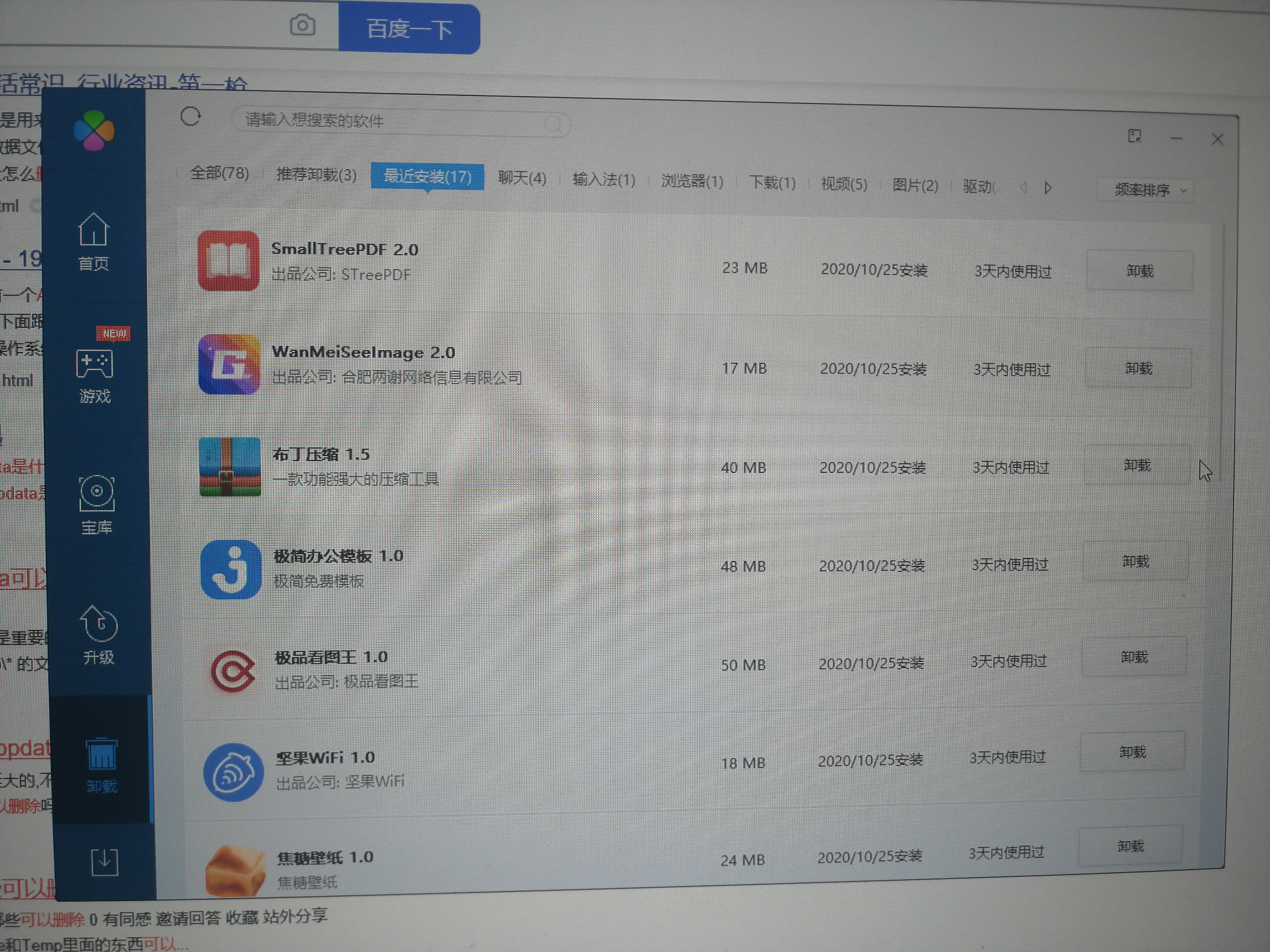Click the 一款功能强大的压缩工具 description
Image resolution: width=1270 pixels, height=952 pixels.
pyautogui.click(x=356, y=479)
